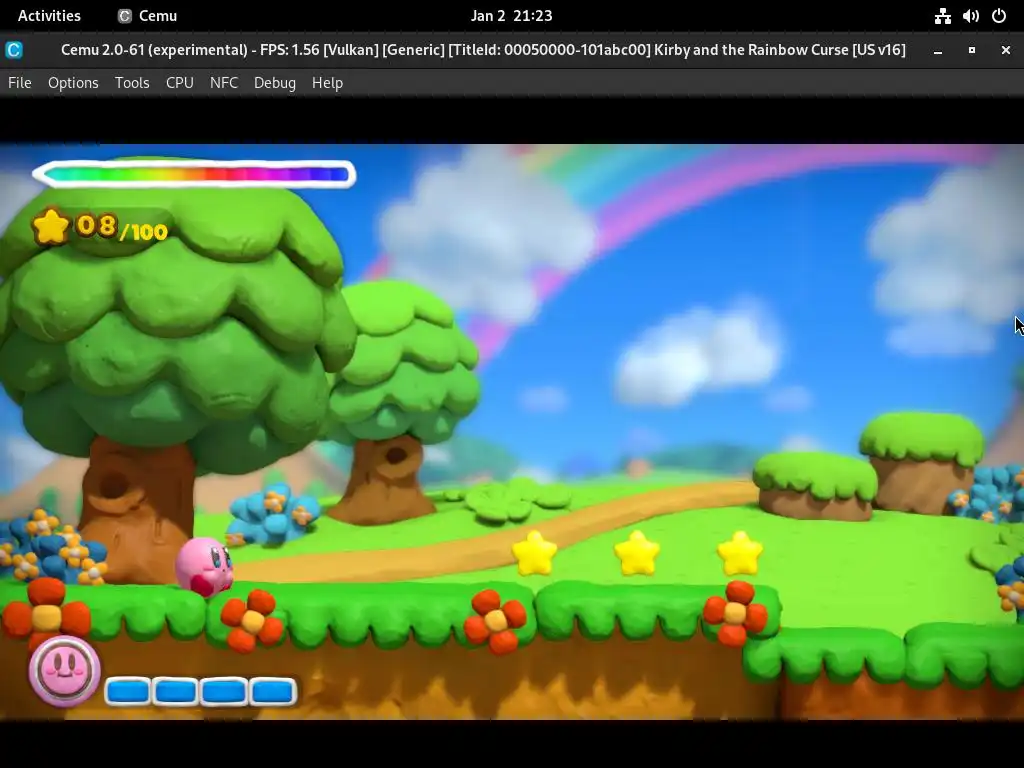Click Kirby on the grass

pos(205,566)
